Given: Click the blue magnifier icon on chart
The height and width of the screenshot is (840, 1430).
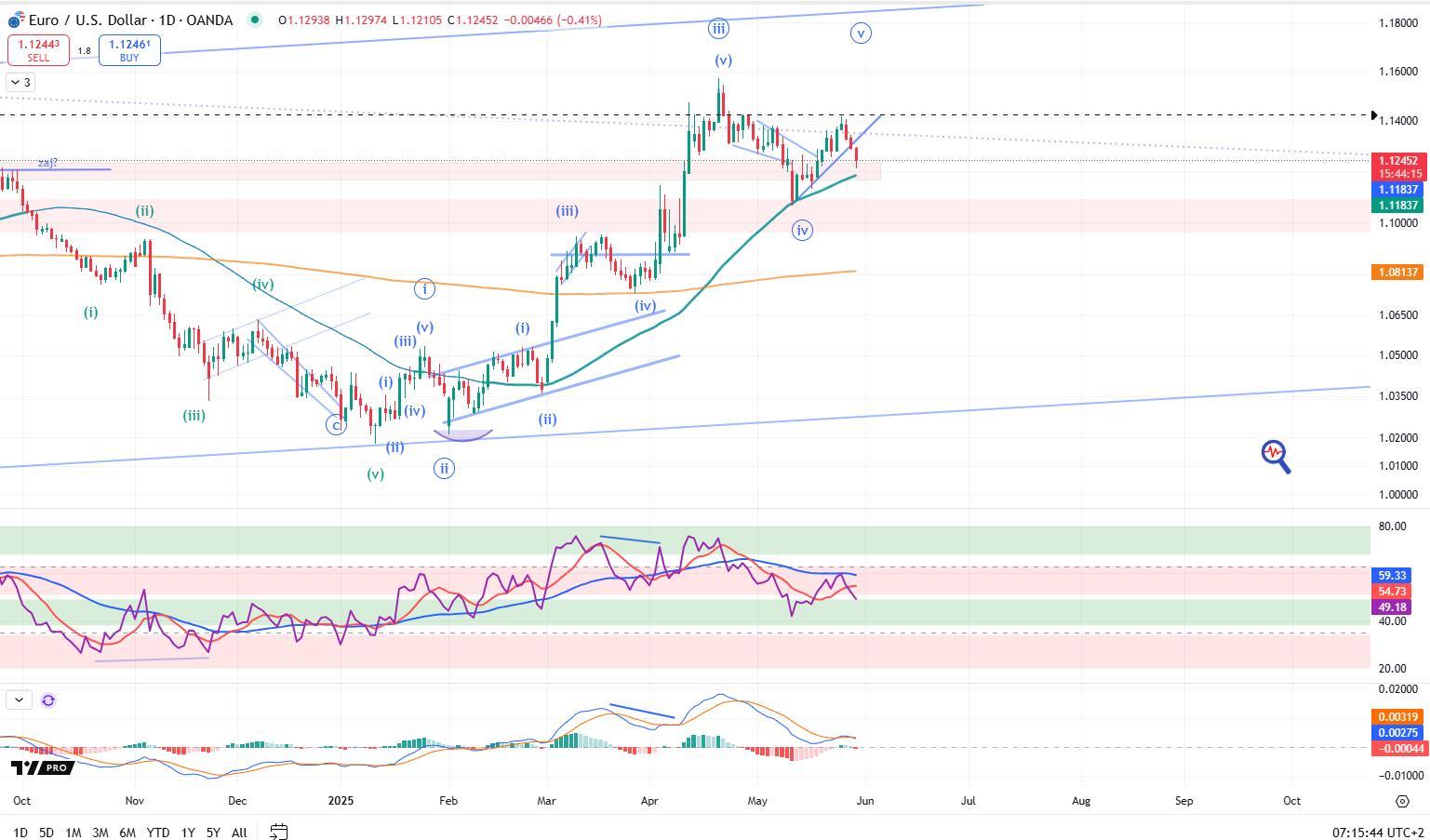Looking at the screenshot, I should [1276, 456].
